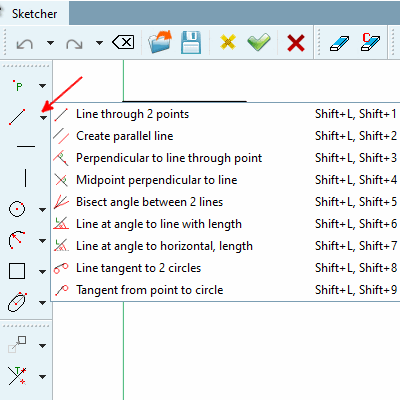Click the redo arrow icon

74,43
